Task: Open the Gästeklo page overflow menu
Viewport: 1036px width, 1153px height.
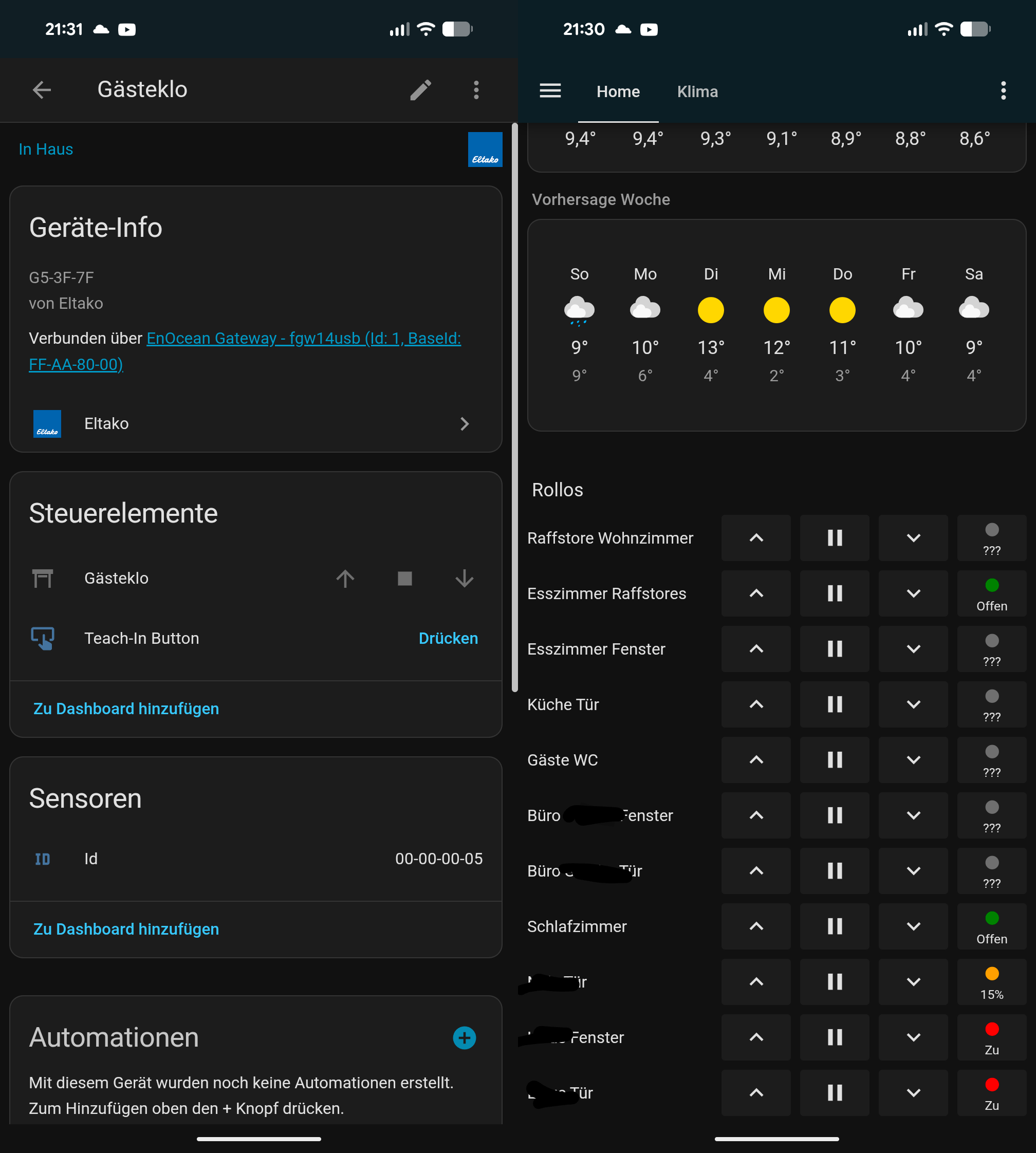Action: pos(476,90)
